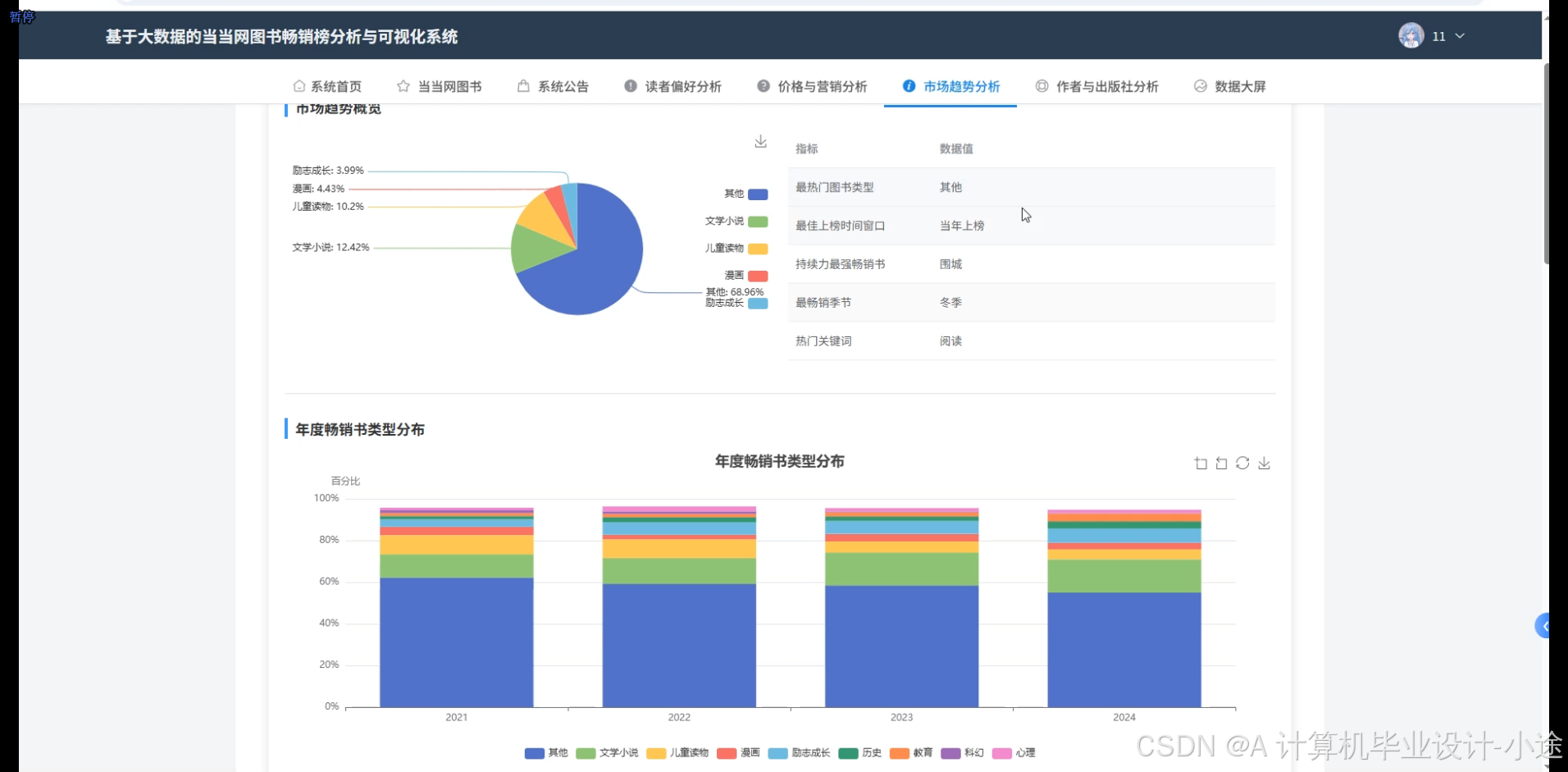Toggle 文学小说 in the pie chart legend
1568x772 pixels.
click(736, 222)
